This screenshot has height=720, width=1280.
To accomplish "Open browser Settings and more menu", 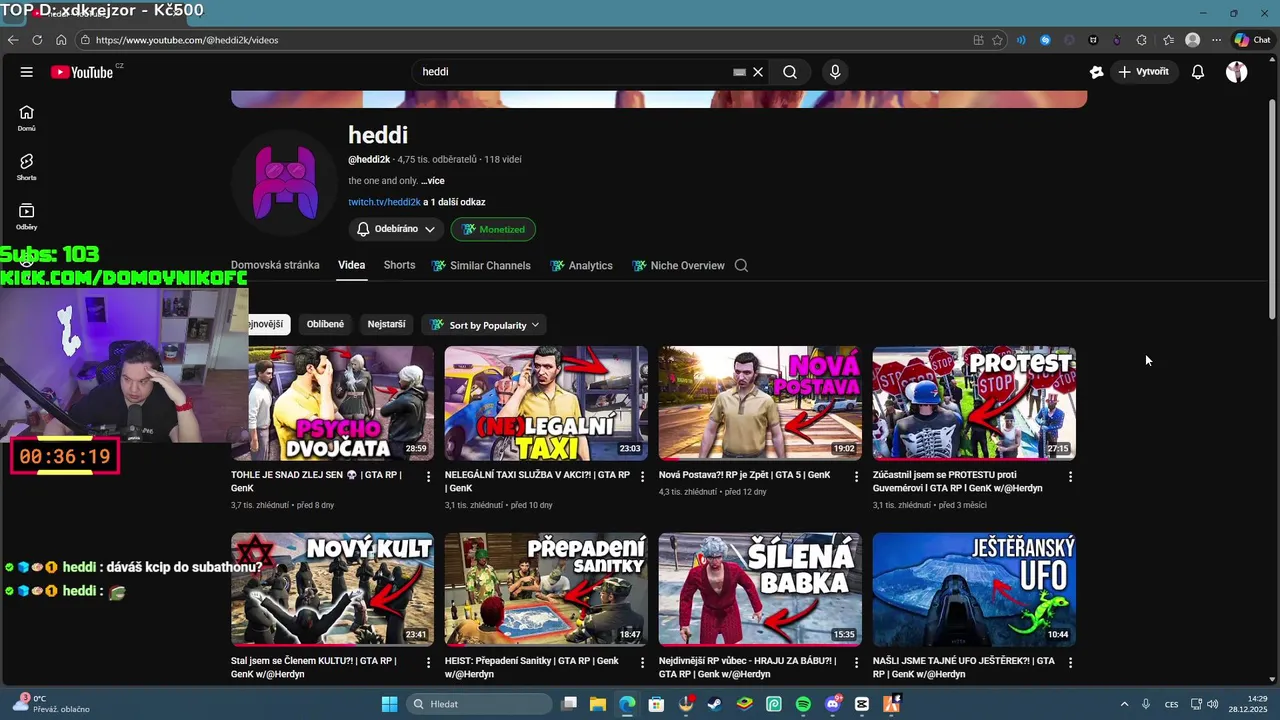I will (1216, 40).
